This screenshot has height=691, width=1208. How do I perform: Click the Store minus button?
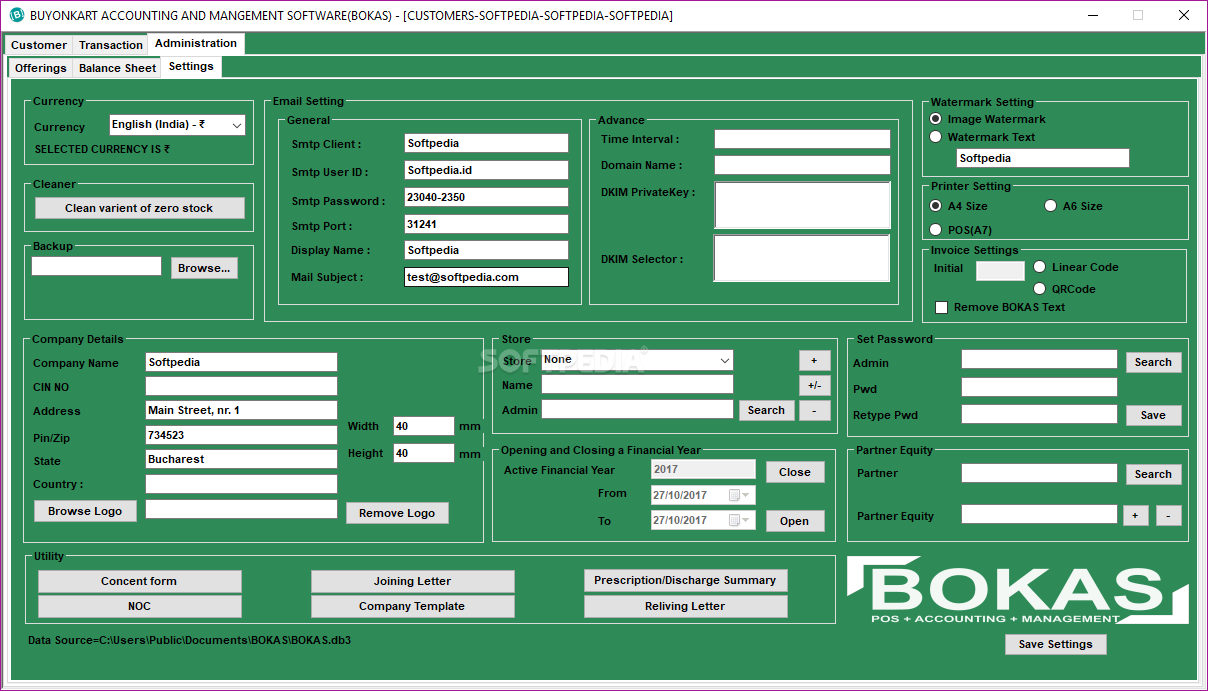(x=814, y=410)
